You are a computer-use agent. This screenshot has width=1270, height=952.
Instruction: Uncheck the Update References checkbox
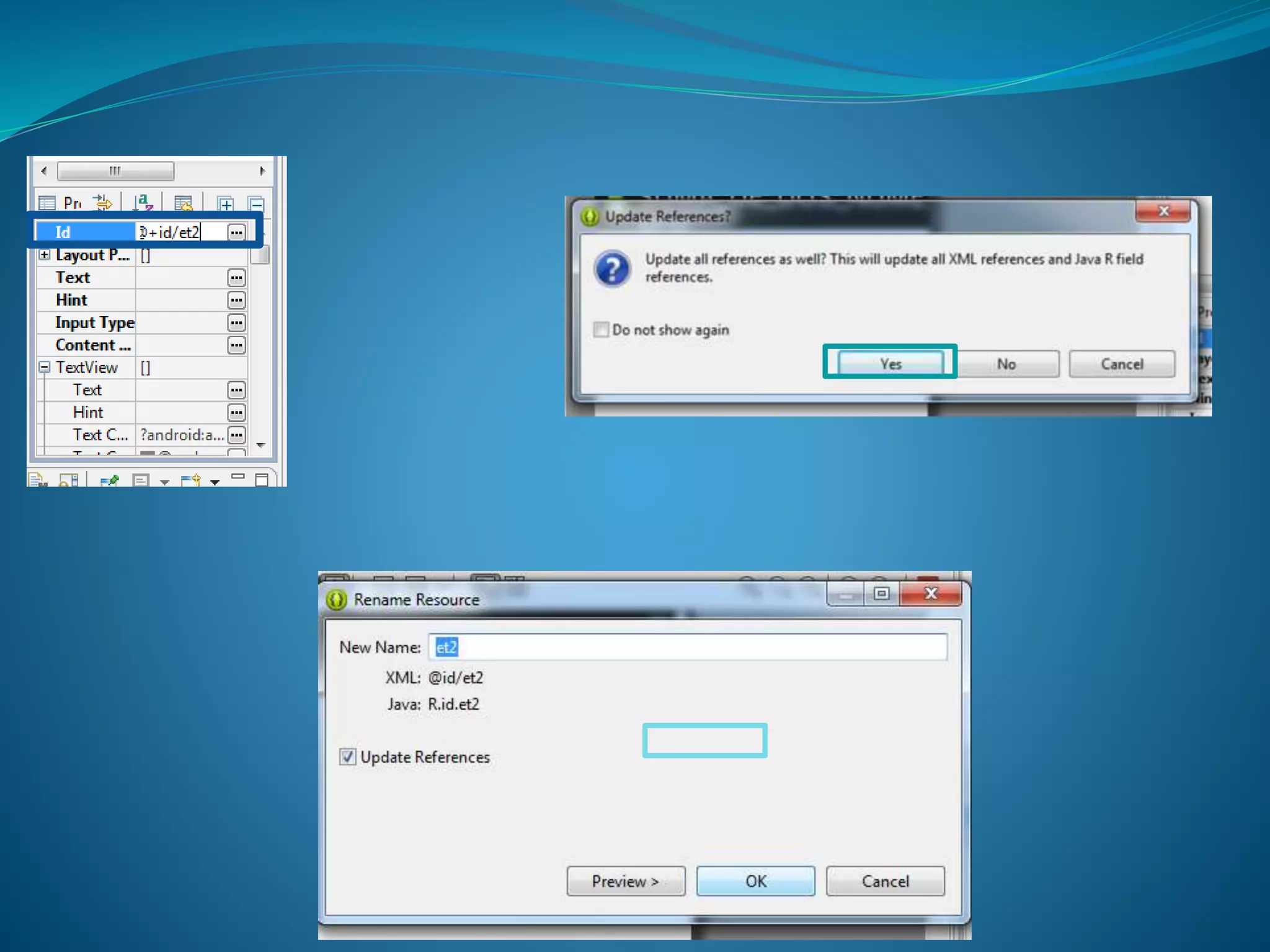(347, 757)
